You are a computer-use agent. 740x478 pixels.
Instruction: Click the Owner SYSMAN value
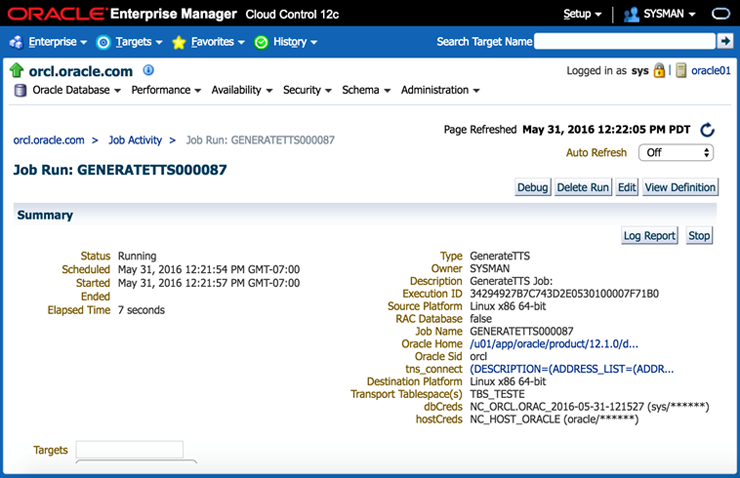pyautogui.click(x=489, y=268)
